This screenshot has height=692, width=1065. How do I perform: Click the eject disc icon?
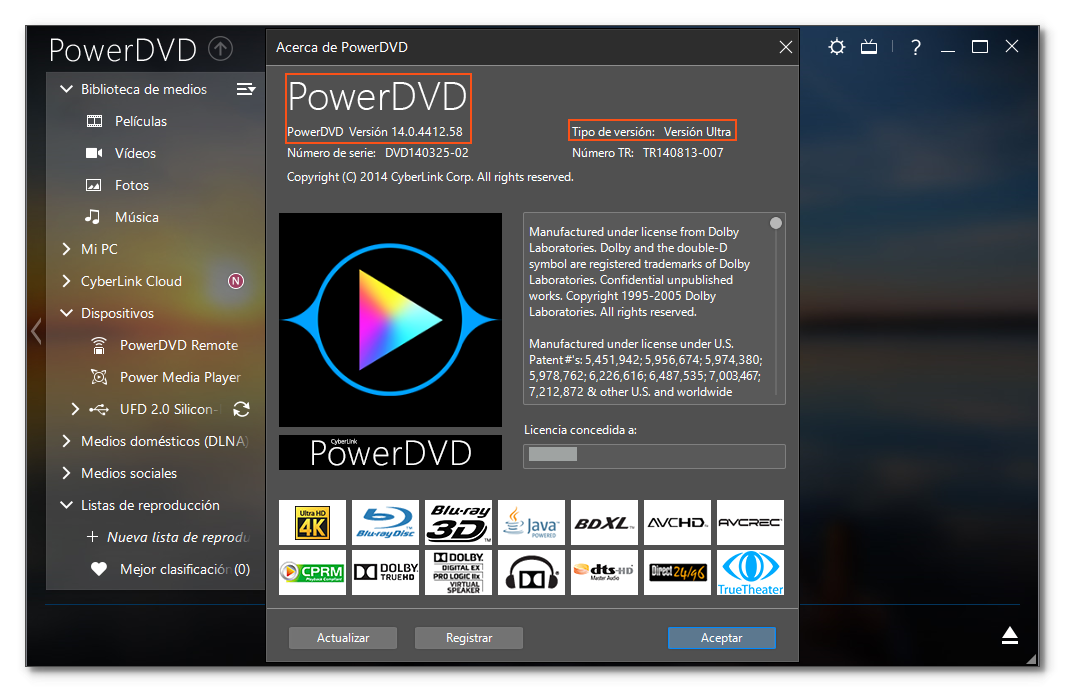[1009, 636]
